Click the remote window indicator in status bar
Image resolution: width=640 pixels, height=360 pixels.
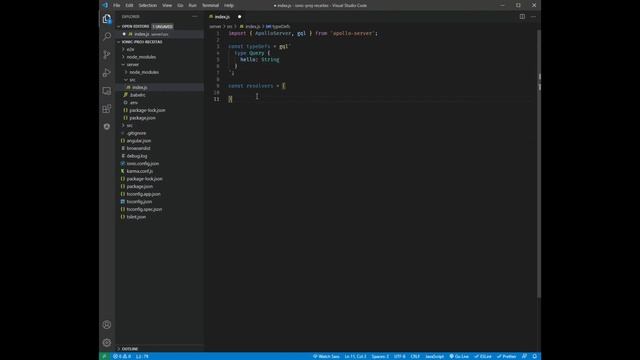tap(104, 356)
